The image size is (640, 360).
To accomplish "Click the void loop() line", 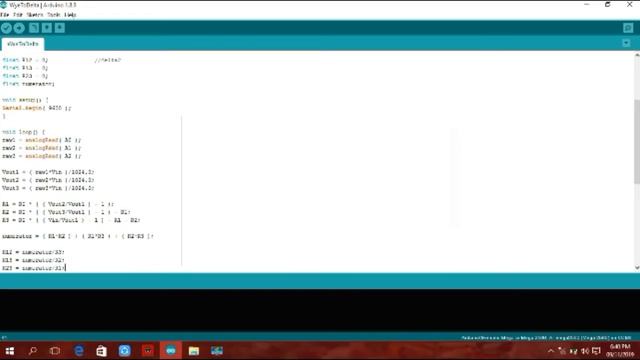I will point(23,132).
